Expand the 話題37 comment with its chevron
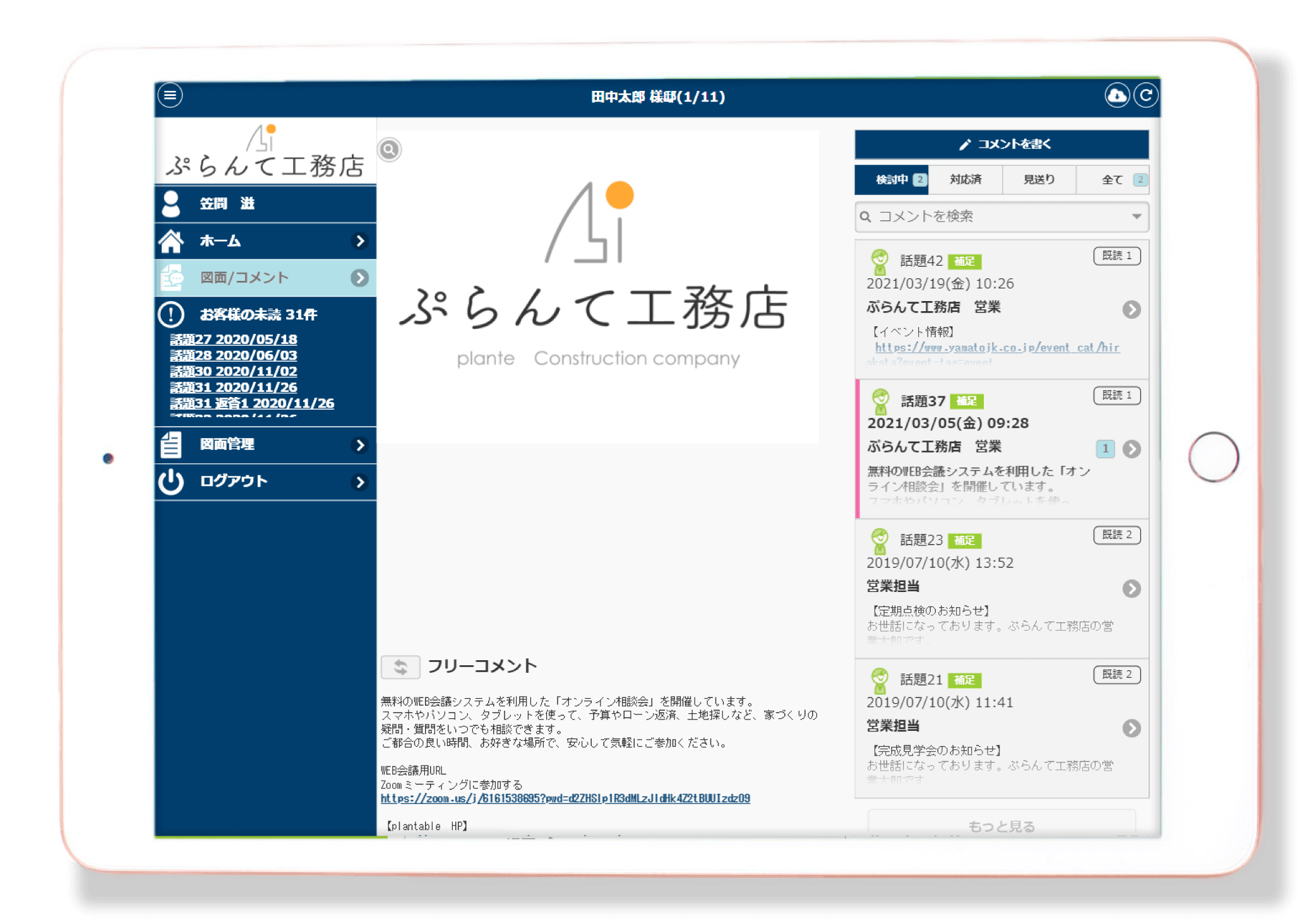The height and width of the screenshot is (924, 1316). point(1132,449)
